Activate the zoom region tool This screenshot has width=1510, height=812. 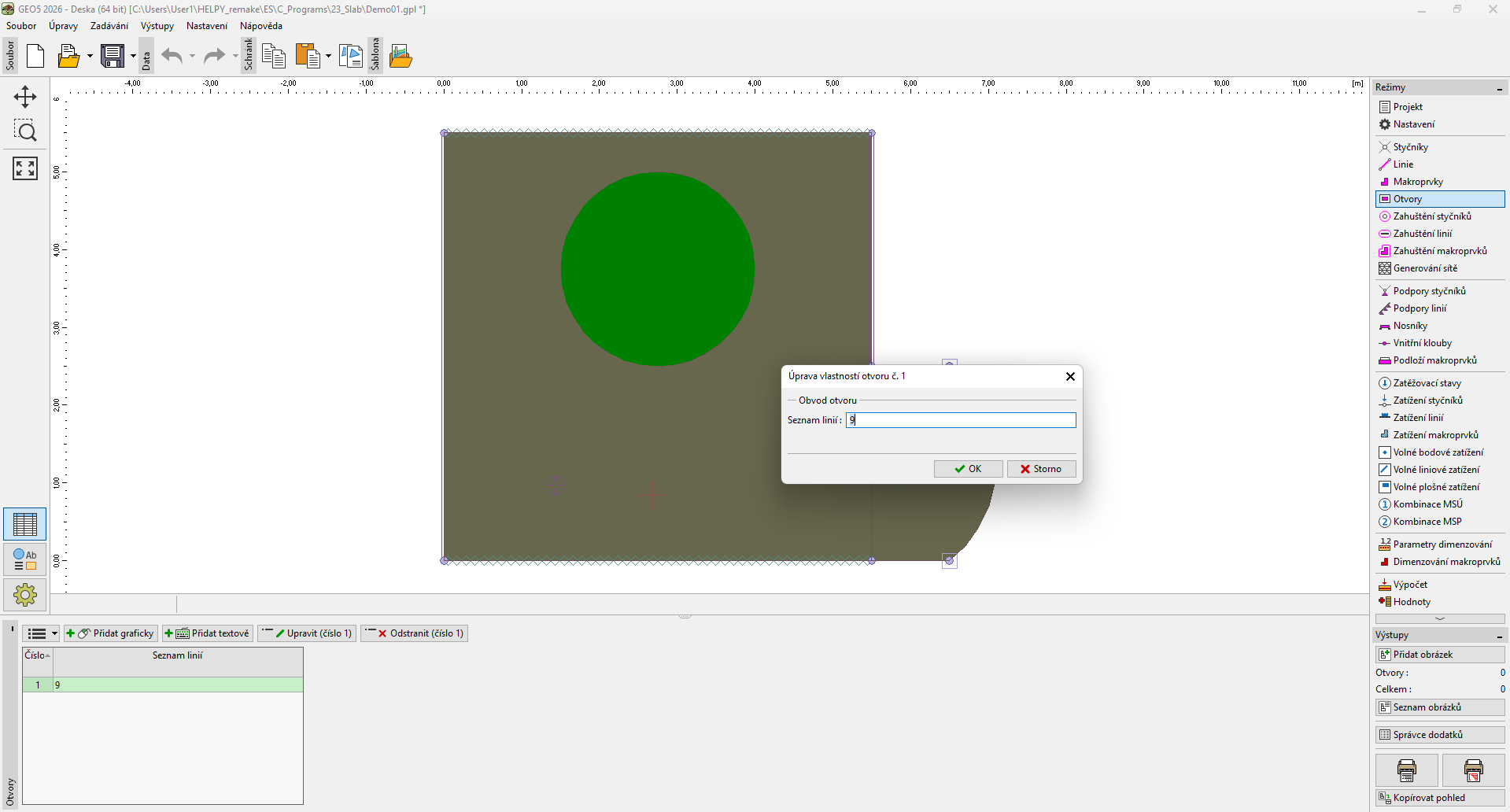[x=25, y=131]
